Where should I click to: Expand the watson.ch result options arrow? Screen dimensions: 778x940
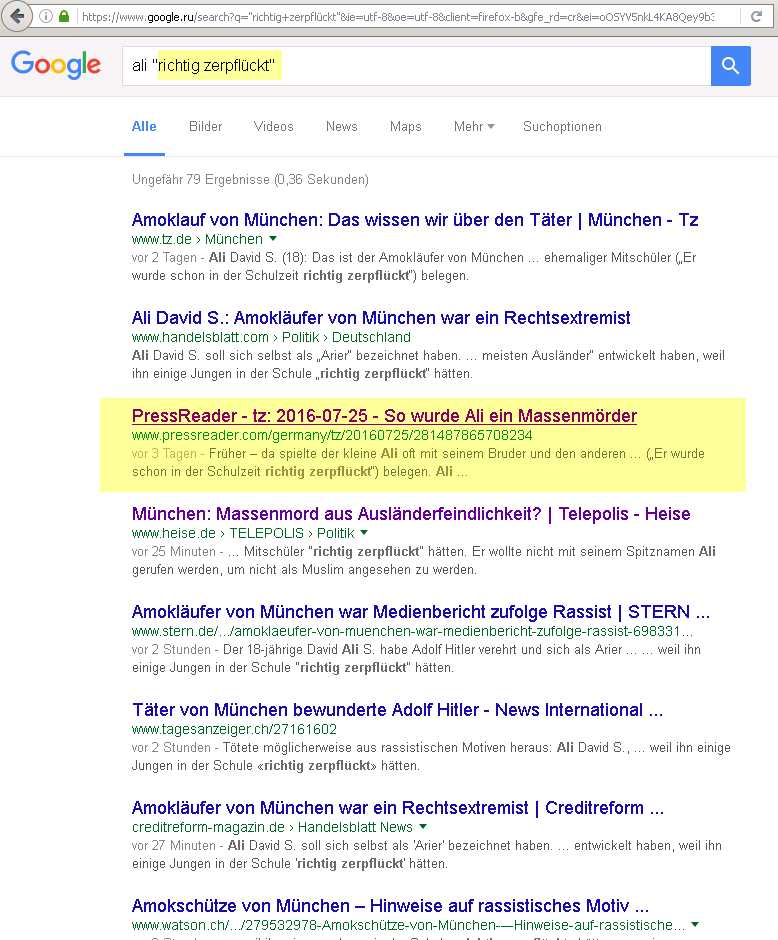[x=695, y=924]
